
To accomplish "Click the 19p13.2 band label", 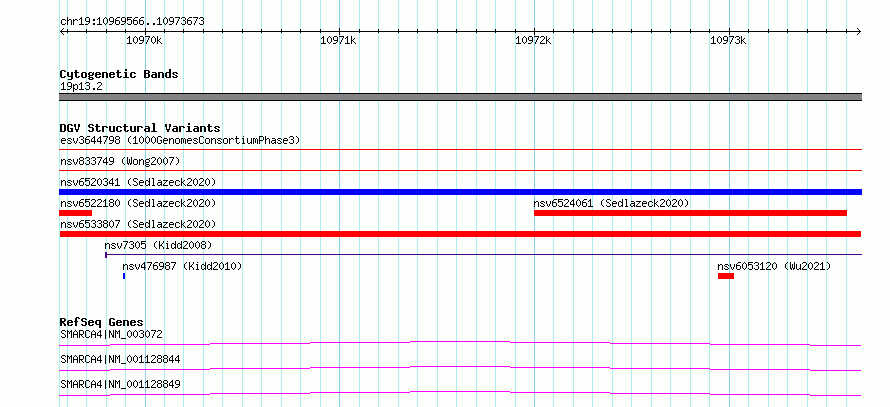I will pos(81,87).
